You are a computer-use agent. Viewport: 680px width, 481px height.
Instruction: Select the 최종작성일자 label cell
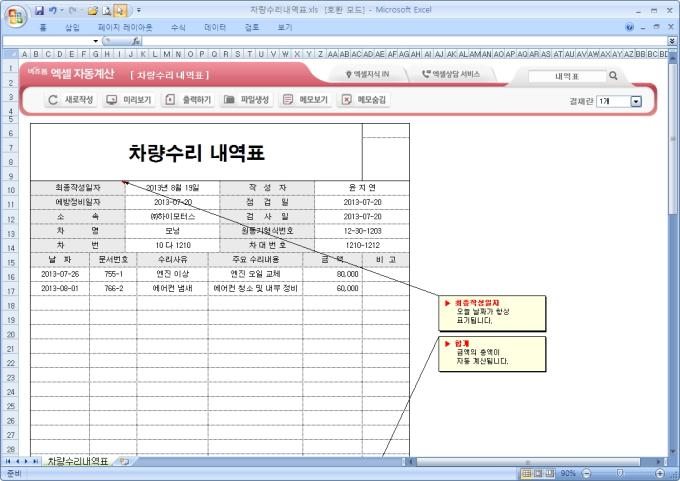(78, 188)
